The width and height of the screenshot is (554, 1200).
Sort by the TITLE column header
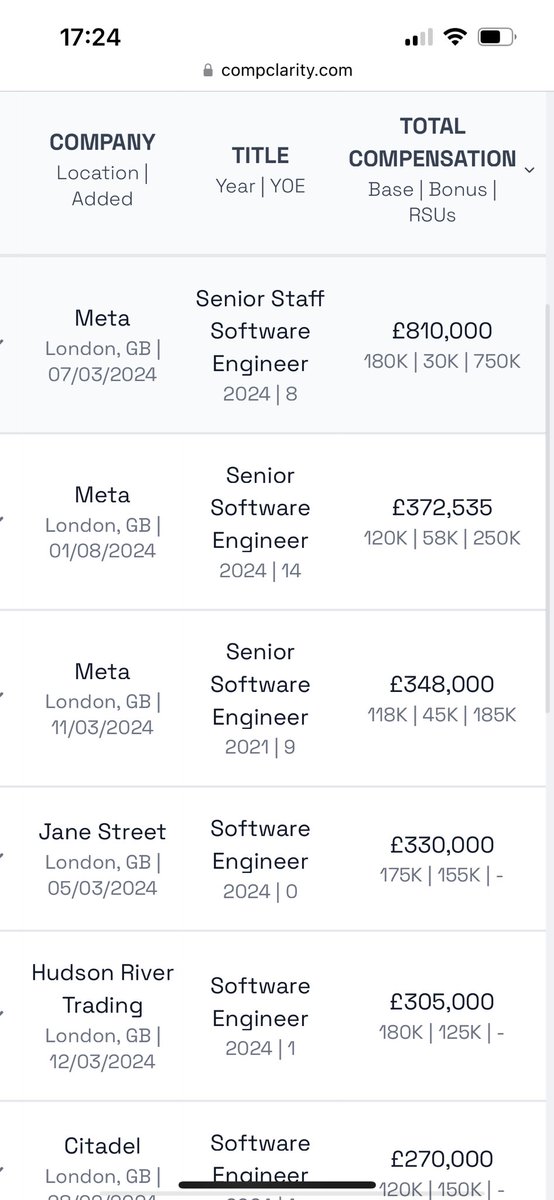point(260,156)
